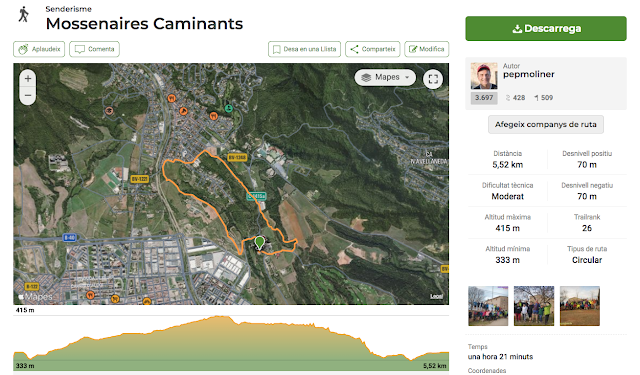This screenshot has height=375, width=640.
Task: Click the green waypoint marker at top of map
Action: (x=229, y=108)
